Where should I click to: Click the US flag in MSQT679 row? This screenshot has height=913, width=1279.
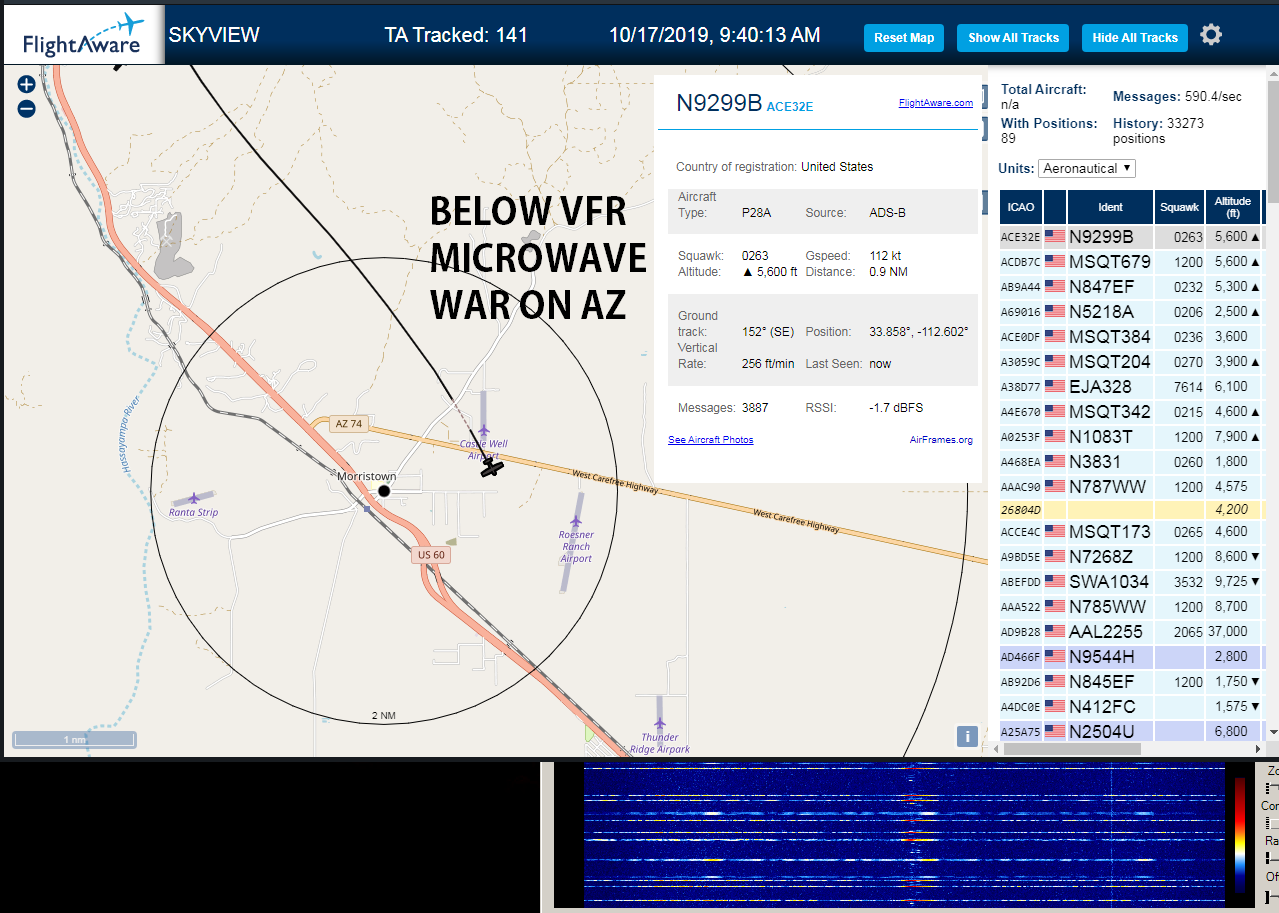pos(1055,262)
